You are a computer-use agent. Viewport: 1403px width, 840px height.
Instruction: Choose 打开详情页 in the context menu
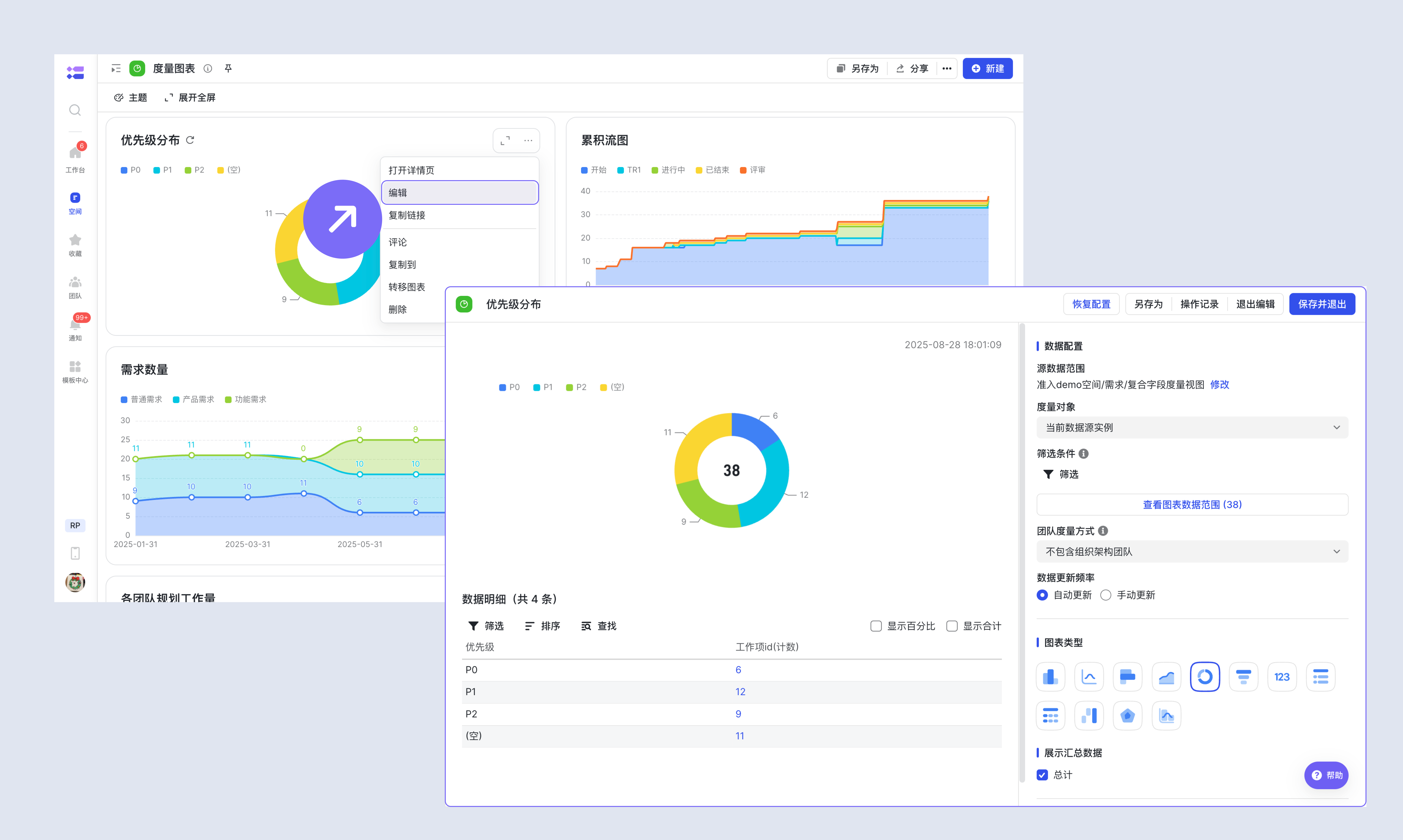pyautogui.click(x=460, y=170)
